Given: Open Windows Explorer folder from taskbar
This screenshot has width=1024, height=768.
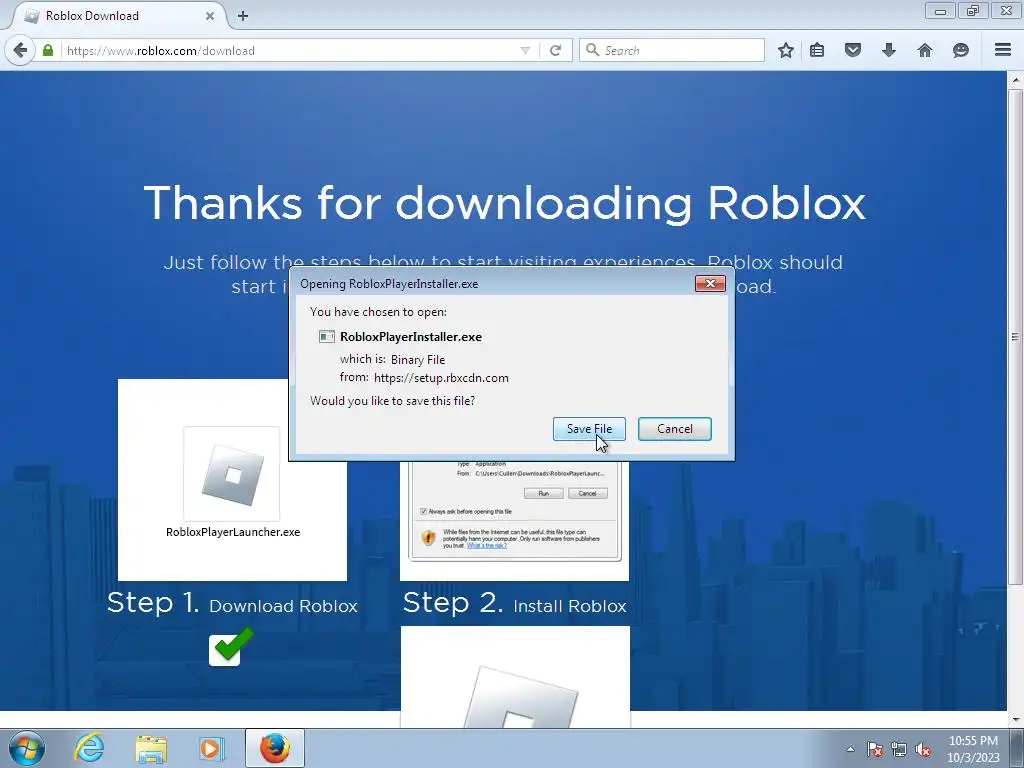Looking at the screenshot, I should tap(151, 748).
